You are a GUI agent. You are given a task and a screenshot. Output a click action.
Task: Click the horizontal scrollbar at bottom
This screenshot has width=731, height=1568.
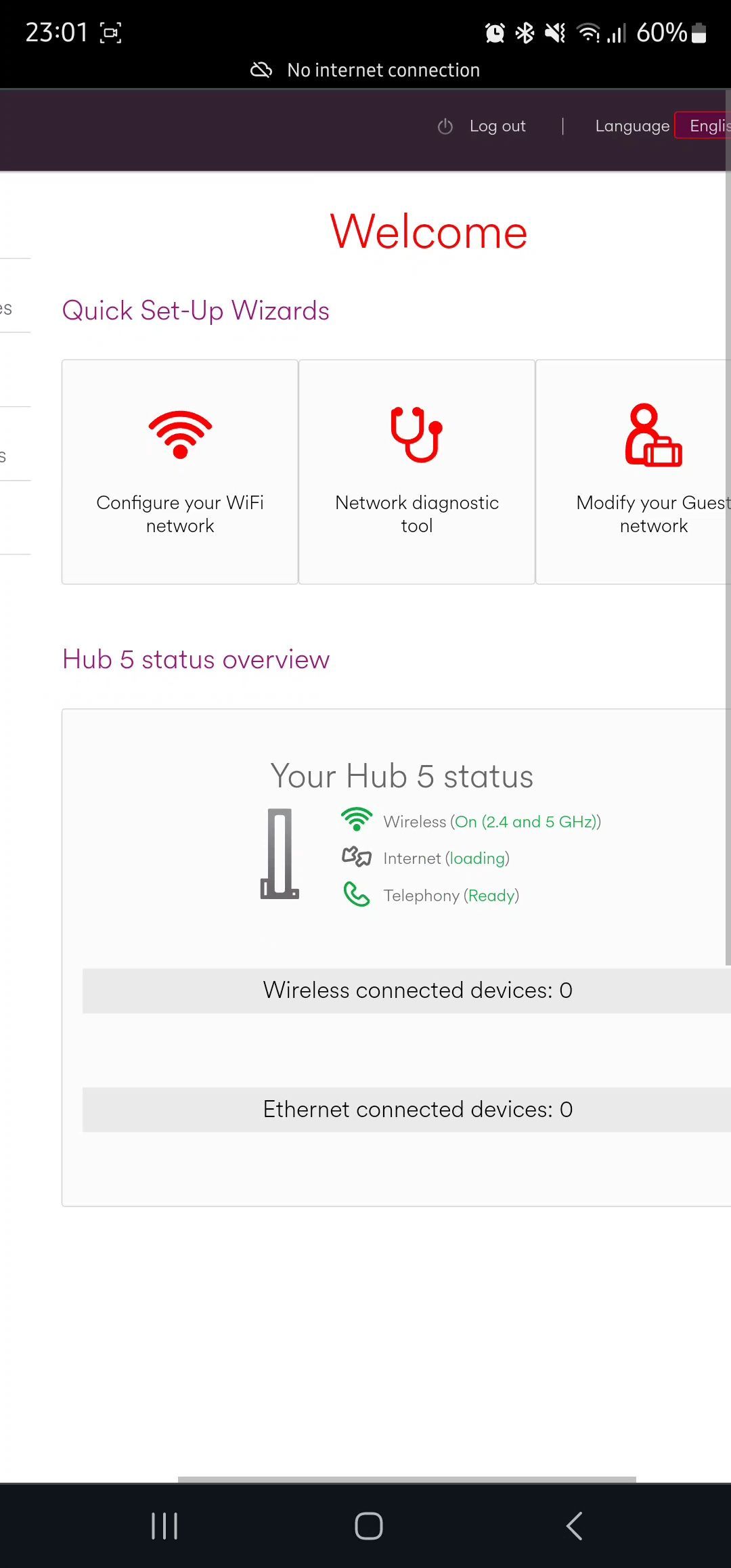[x=407, y=1479]
